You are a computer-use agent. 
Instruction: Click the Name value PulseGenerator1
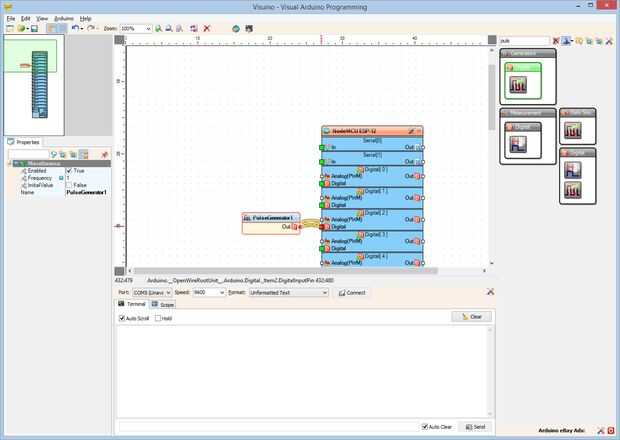pos(87,193)
